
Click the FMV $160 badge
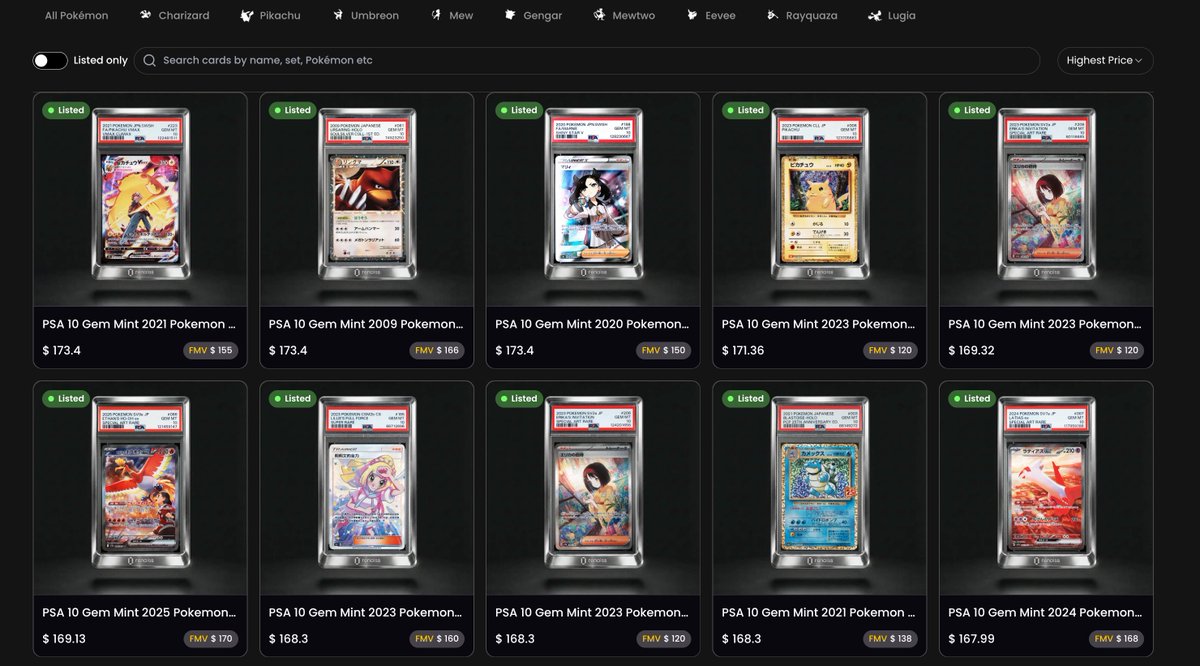click(437, 638)
